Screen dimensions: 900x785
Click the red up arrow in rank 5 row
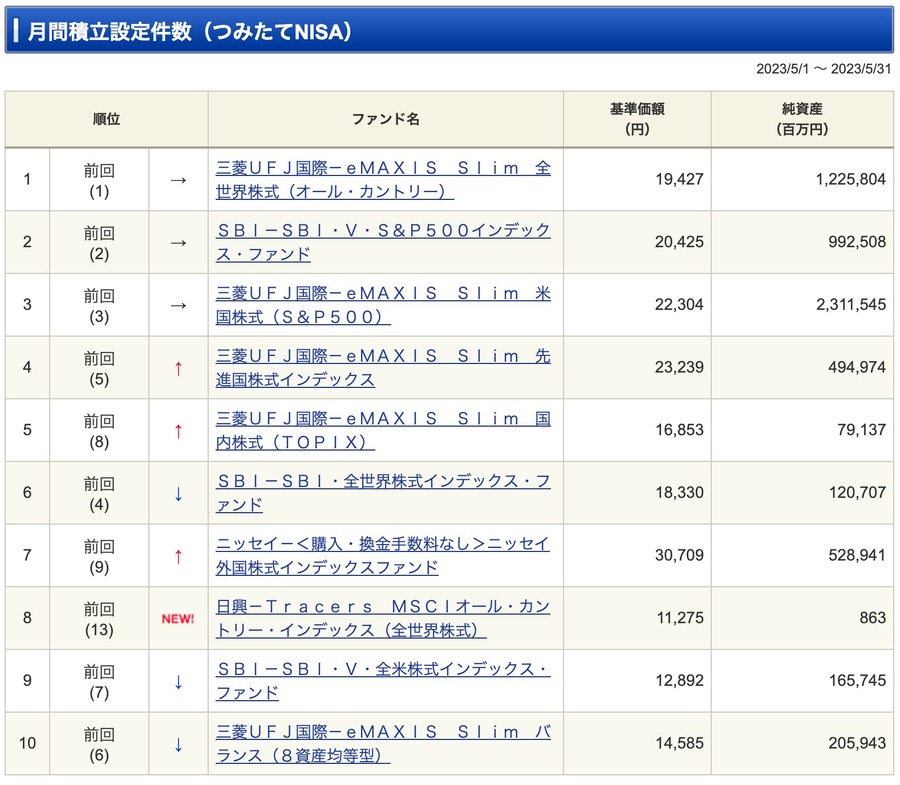tap(178, 431)
